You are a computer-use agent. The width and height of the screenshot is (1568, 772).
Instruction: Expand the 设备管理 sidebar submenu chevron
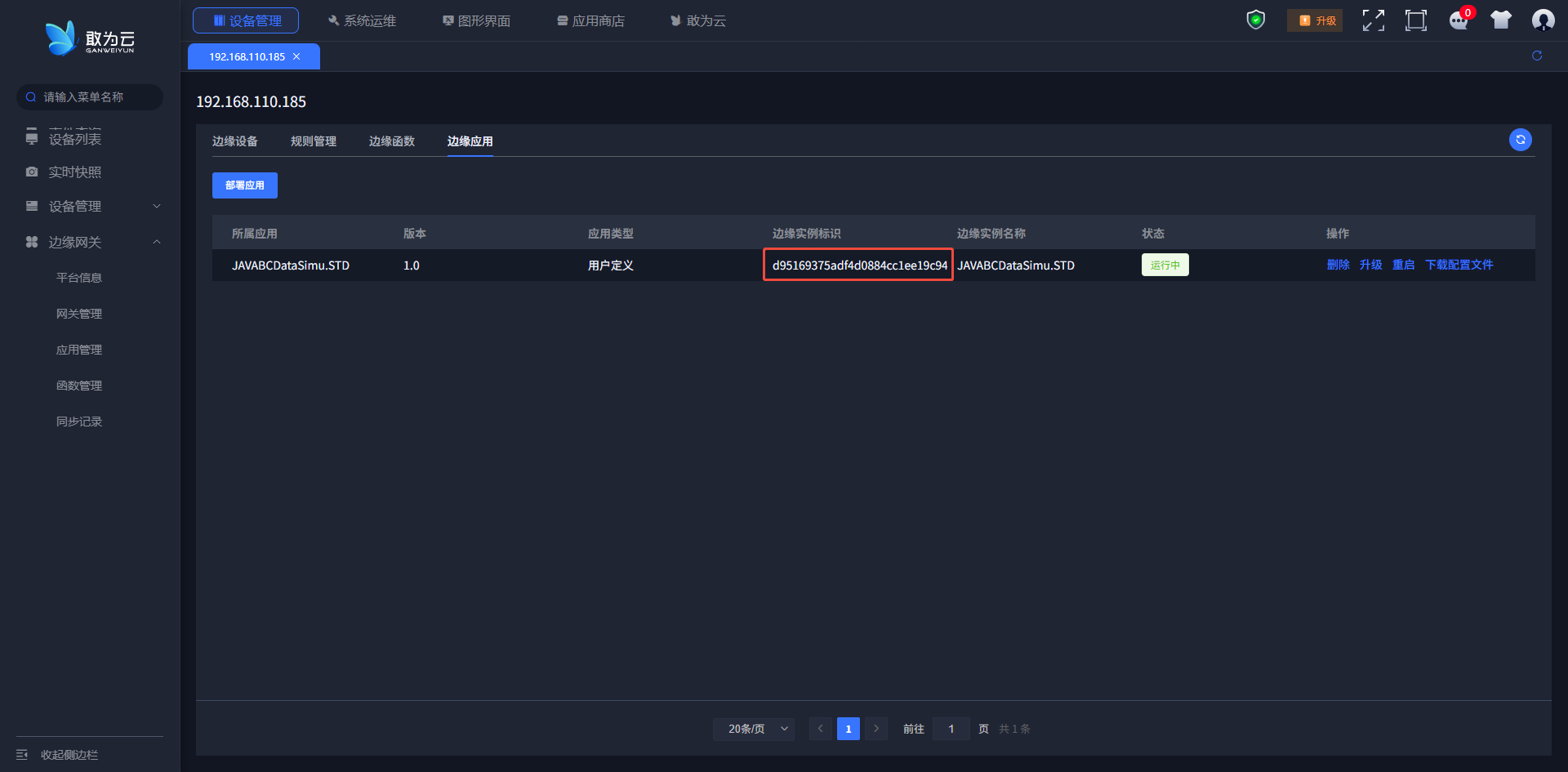[157, 206]
